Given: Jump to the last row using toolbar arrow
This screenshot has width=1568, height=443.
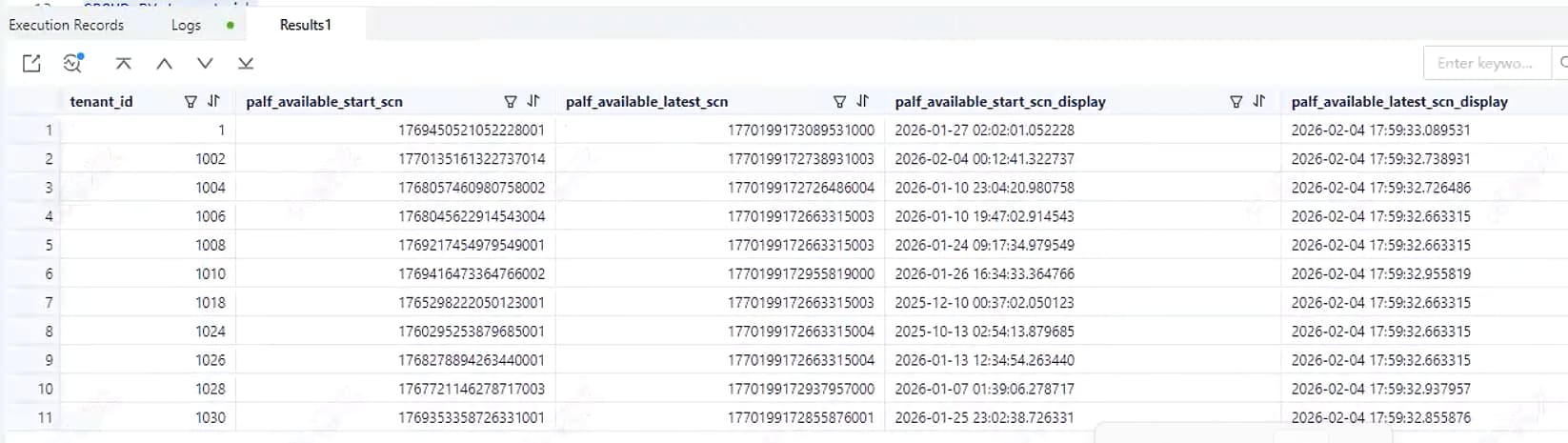Looking at the screenshot, I should 246,63.
